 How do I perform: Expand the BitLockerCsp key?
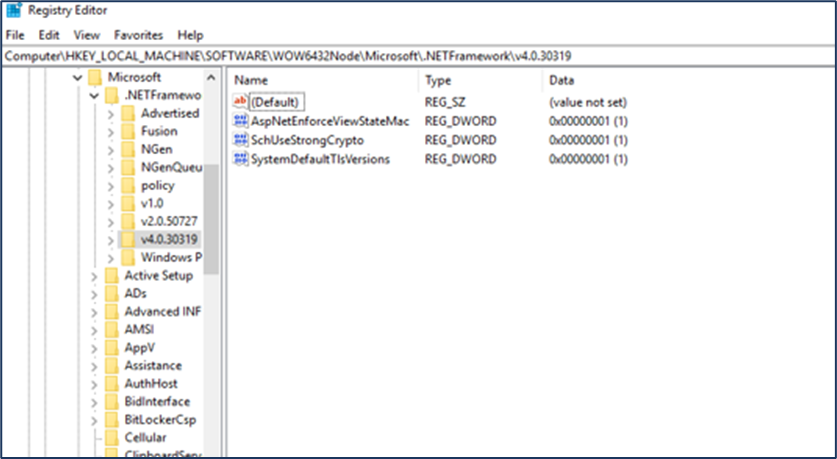tap(94, 421)
